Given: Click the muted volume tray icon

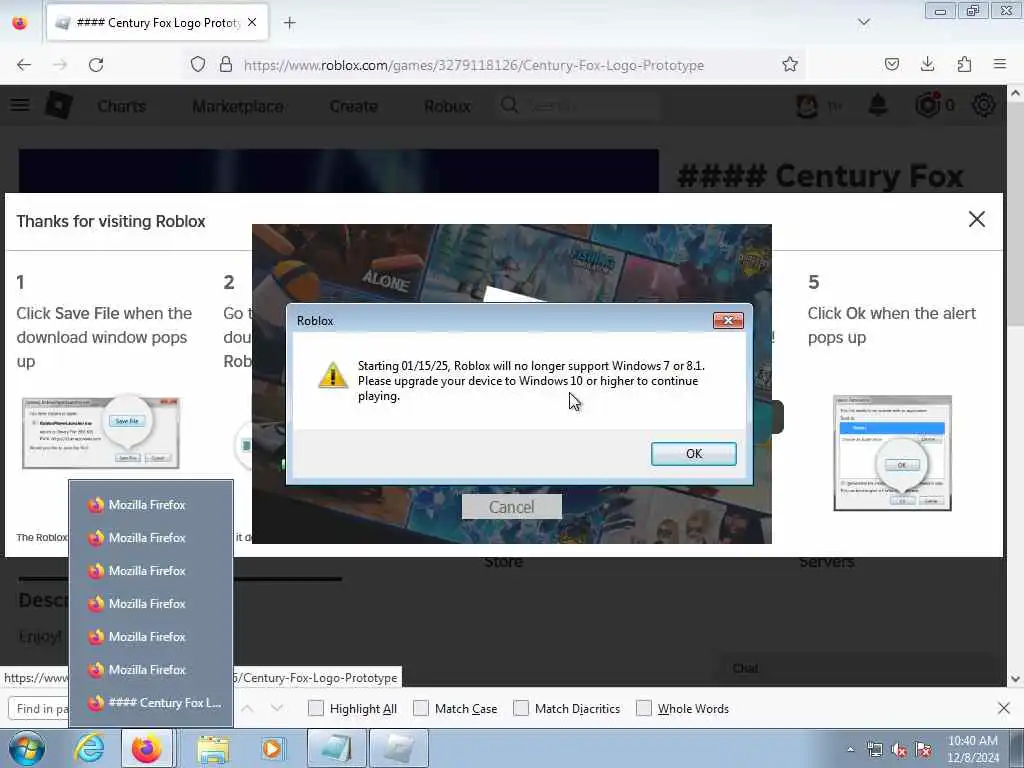Looking at the screenshot, I should pos(899,750).
